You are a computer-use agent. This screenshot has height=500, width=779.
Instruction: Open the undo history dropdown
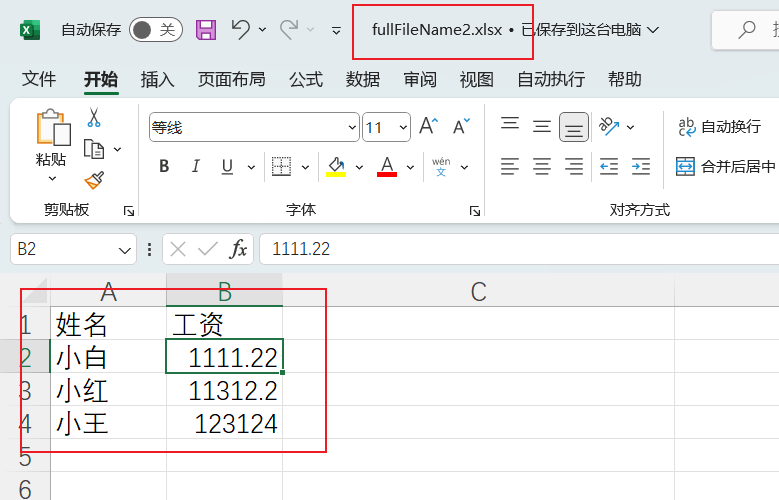tap(262, 30)
